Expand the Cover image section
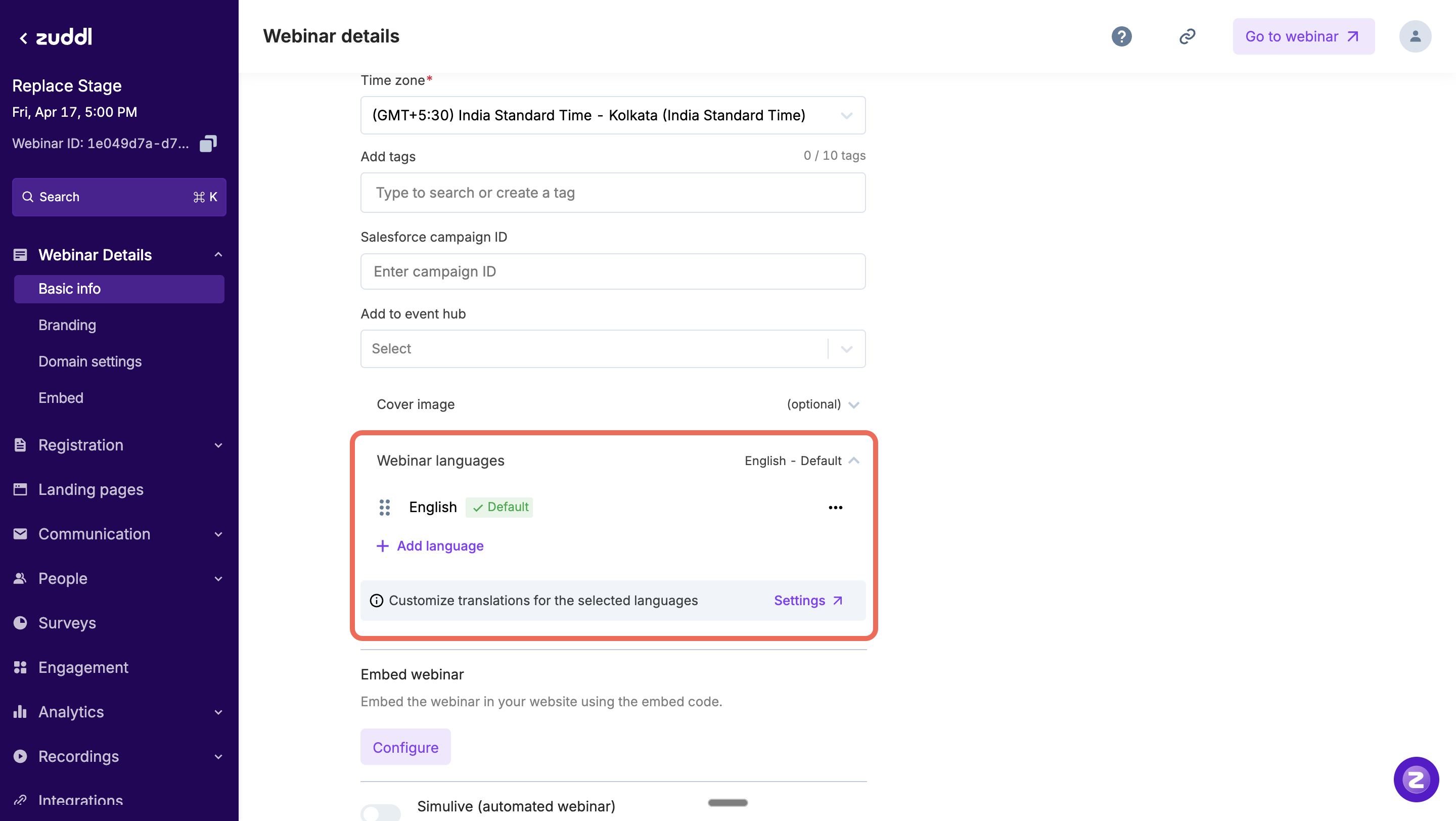 pyautogui.click(x=853, y=404)
